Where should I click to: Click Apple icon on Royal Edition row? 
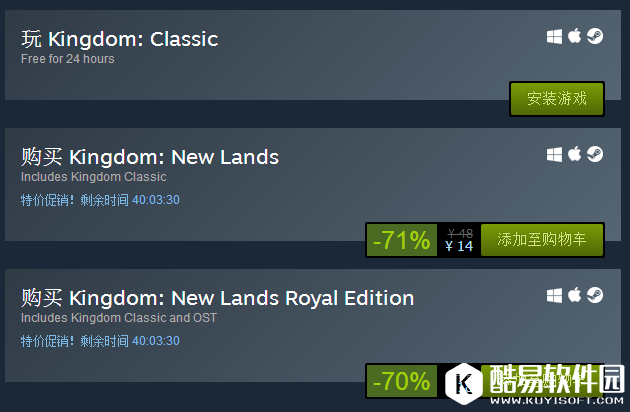(575, 296)
